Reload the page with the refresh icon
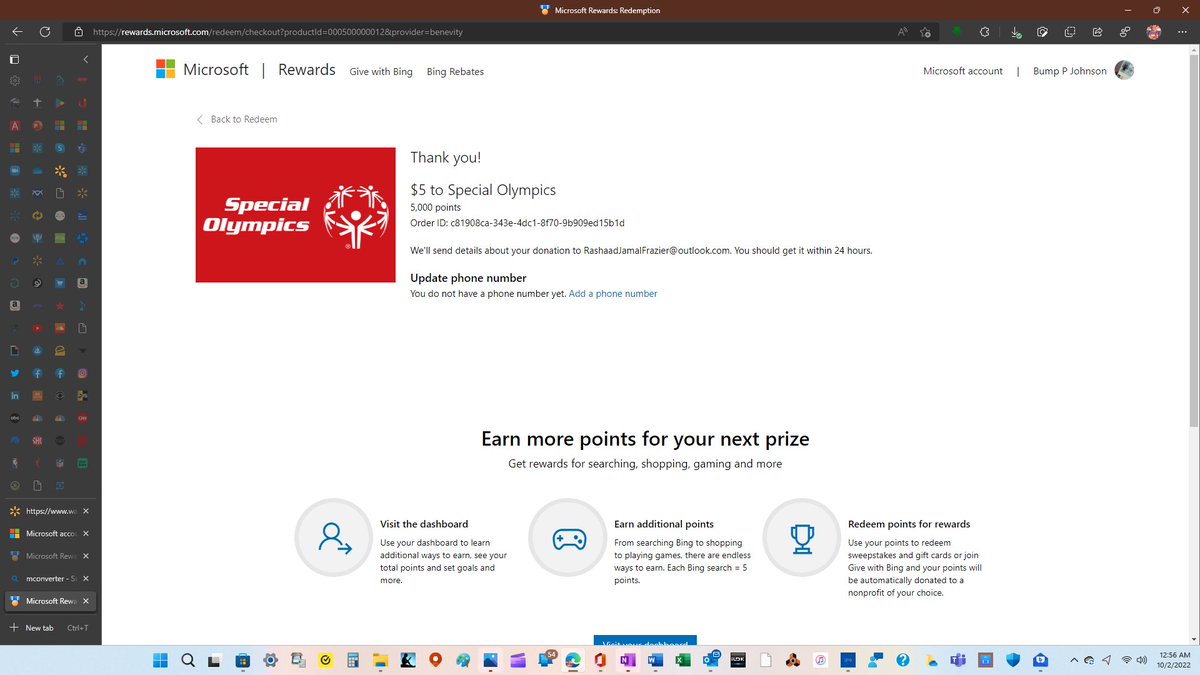 tap(45, 32)
